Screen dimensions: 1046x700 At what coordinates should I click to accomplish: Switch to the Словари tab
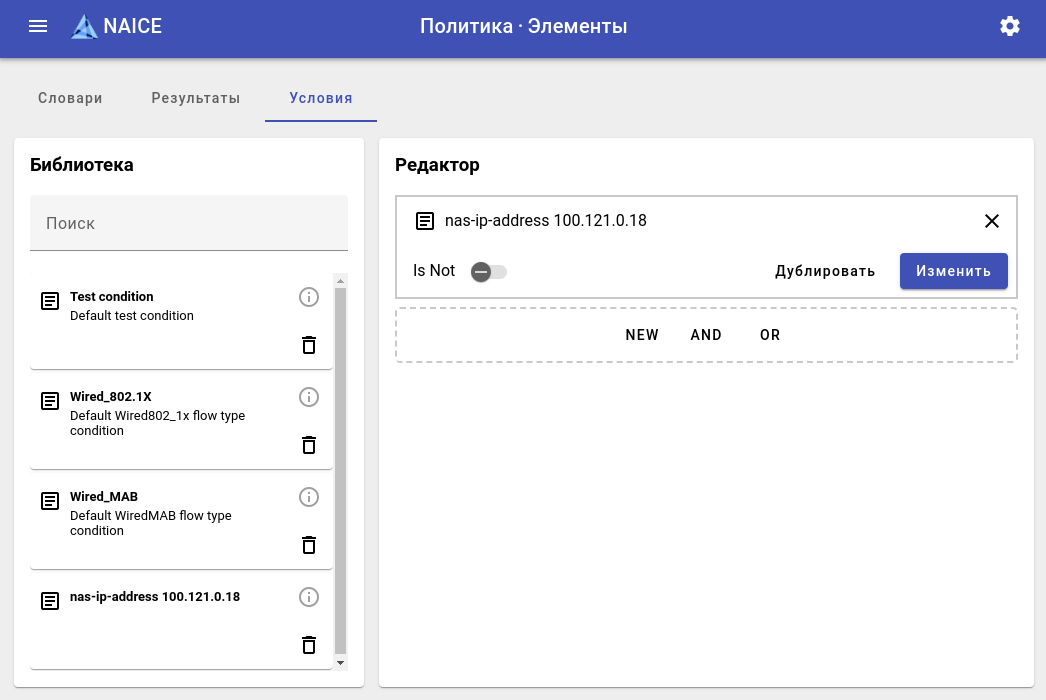point(70,98)
